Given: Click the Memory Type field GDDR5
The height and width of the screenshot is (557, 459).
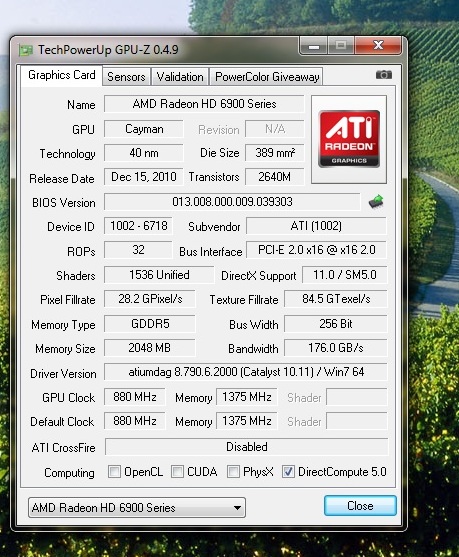Looking at the screenshot, I should (x=150, y=324).
